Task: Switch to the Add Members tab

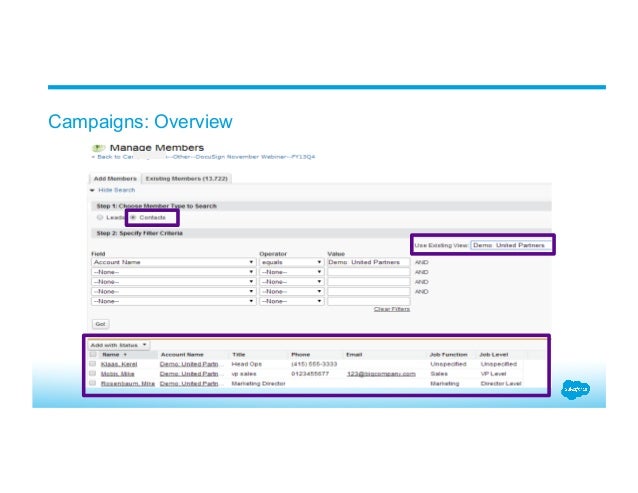Action: [x=115, y=178]
